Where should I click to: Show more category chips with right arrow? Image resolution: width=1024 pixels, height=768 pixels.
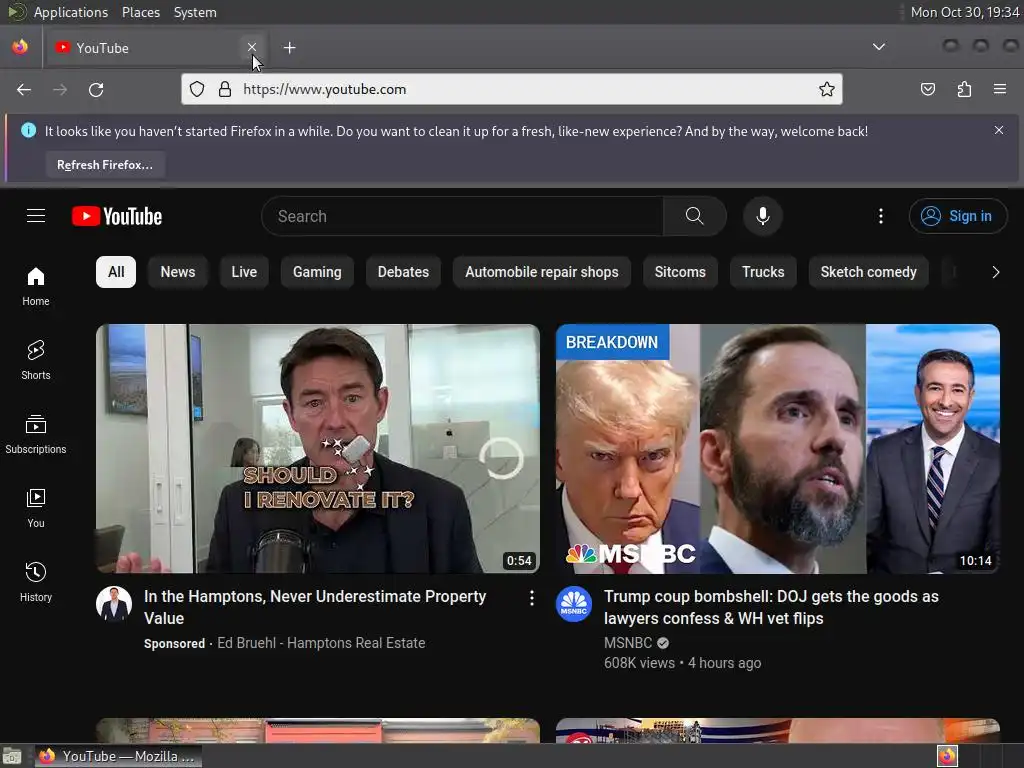pyautogui.click(x=995, y=272)
